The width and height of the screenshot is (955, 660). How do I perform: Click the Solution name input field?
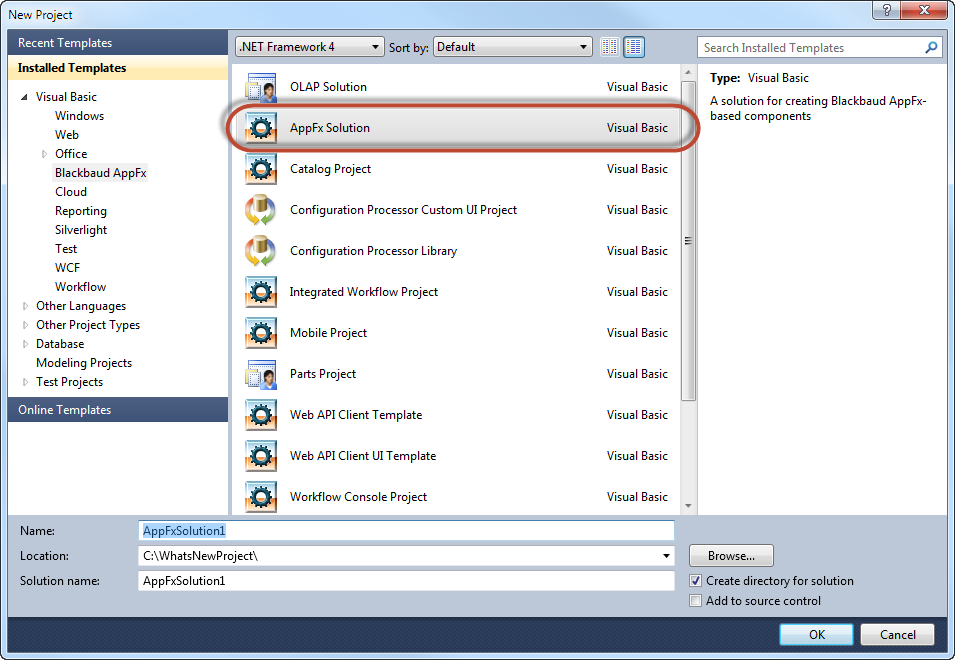click(x=406, y=581)
